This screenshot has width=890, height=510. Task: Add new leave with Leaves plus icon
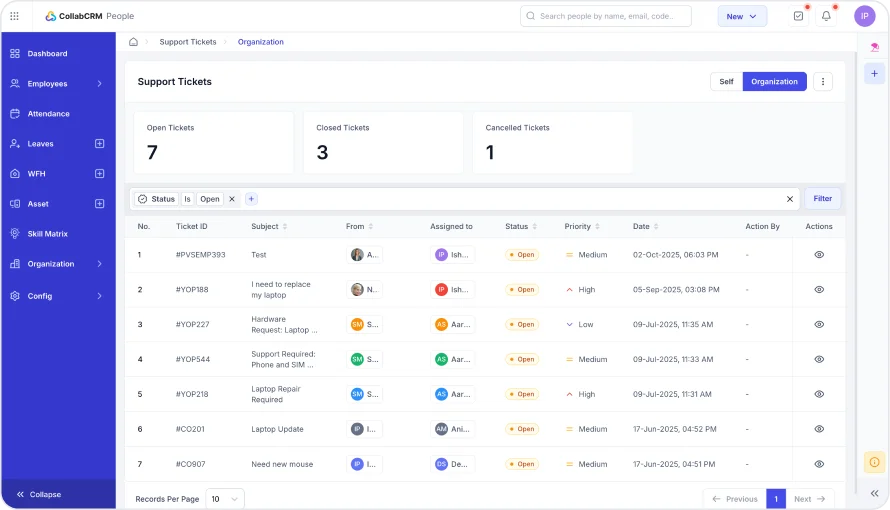(x=99, y=144)
